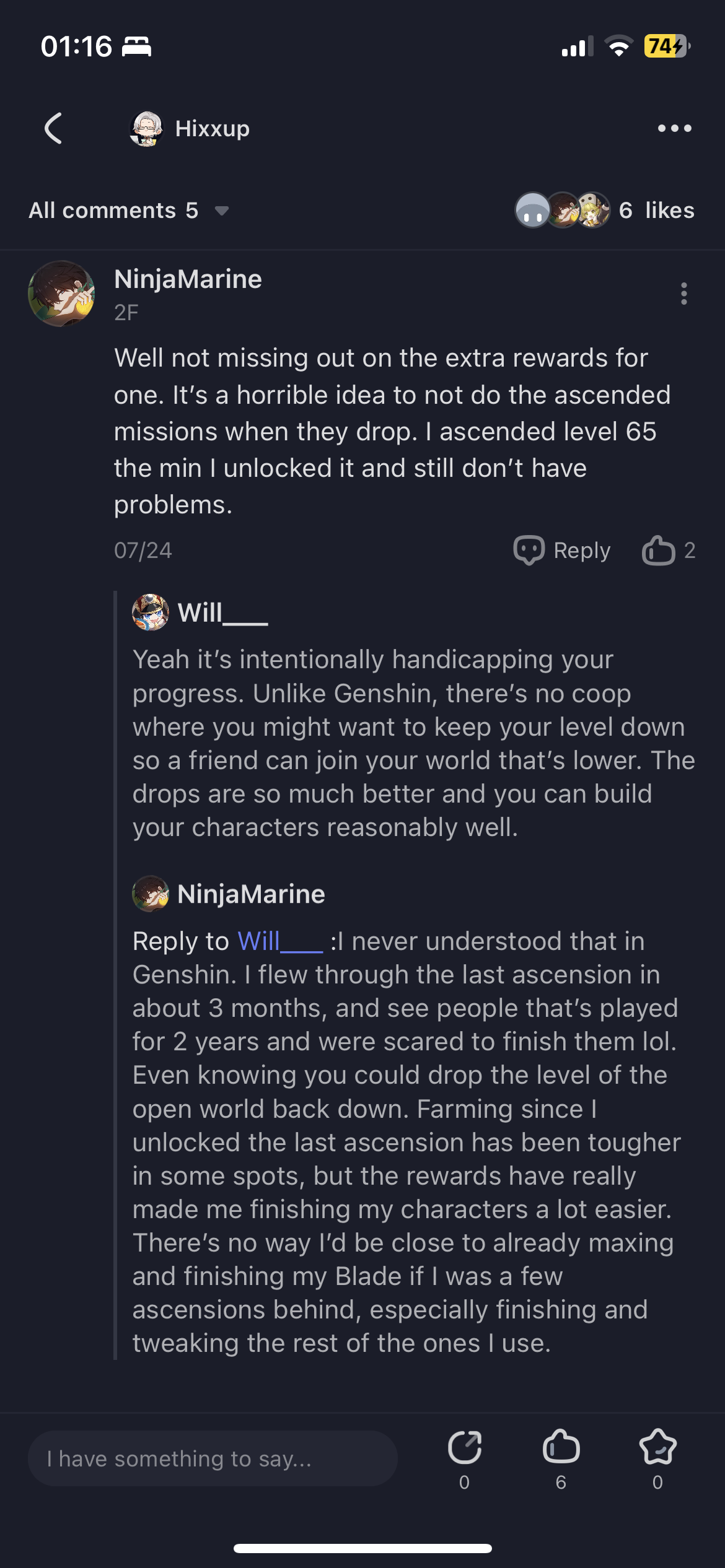Tap the back arrow to leave the thread

(55, 129)
